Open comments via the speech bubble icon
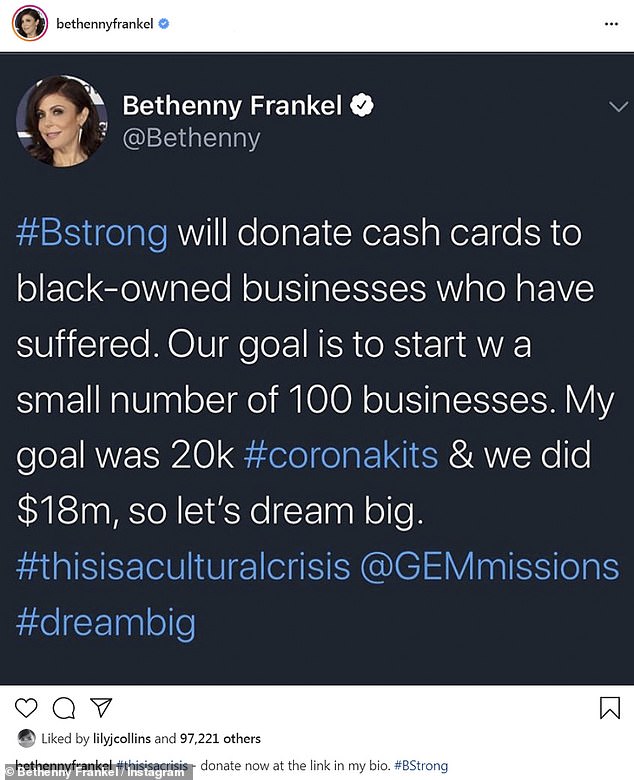Screen dimensions: 634x780 [65, 709]
